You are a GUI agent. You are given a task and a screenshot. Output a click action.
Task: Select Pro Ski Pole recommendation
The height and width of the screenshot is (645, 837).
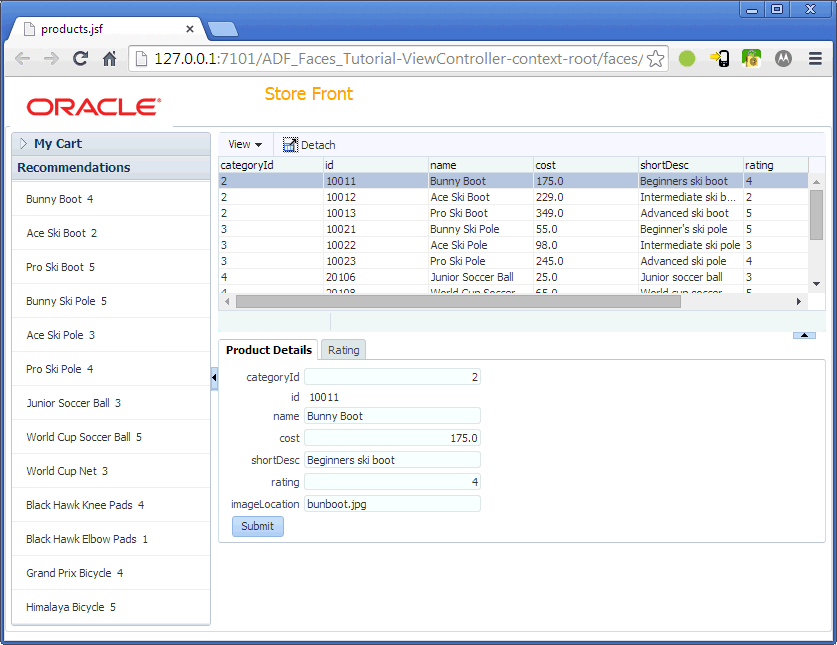click(x=111, y=369)
